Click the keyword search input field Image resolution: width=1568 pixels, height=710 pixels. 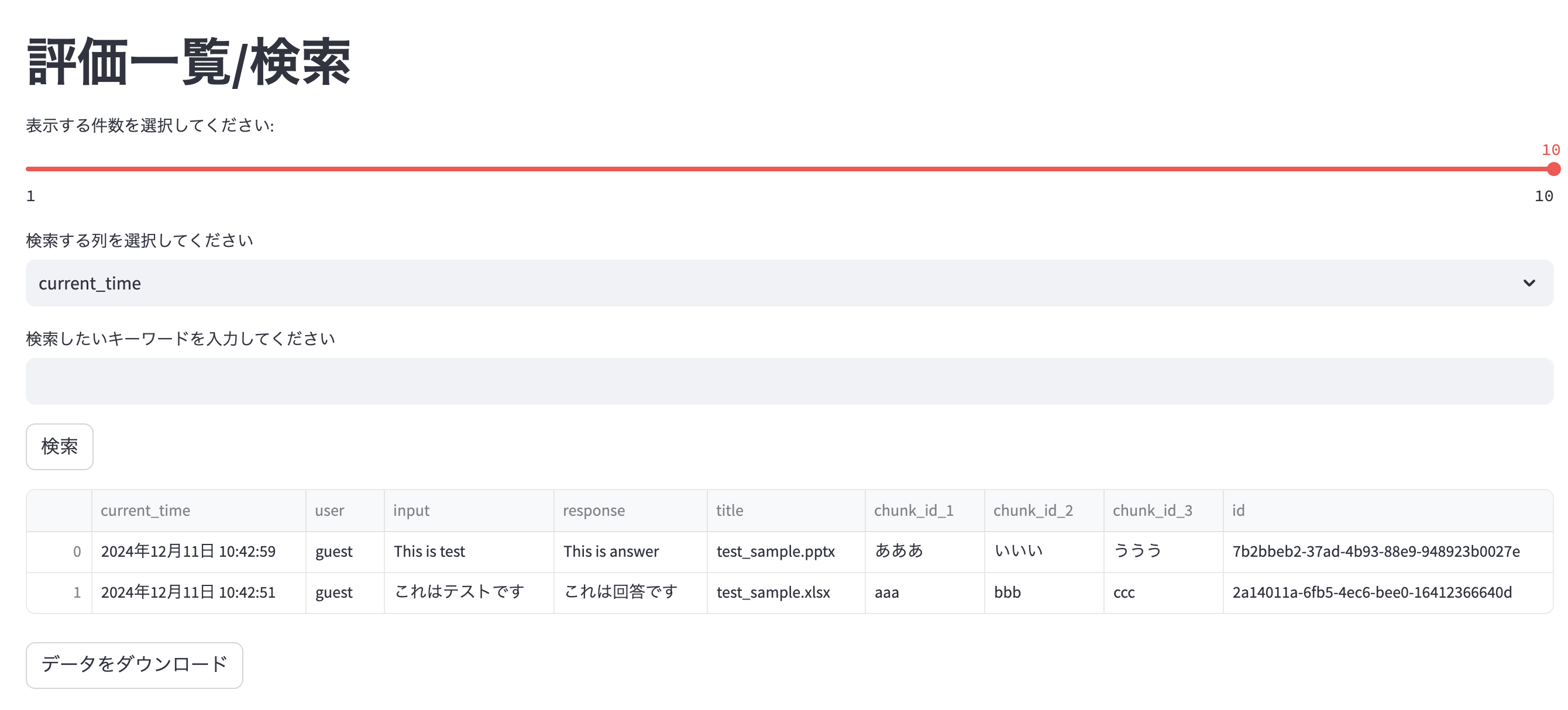click(x=789, y=381)
